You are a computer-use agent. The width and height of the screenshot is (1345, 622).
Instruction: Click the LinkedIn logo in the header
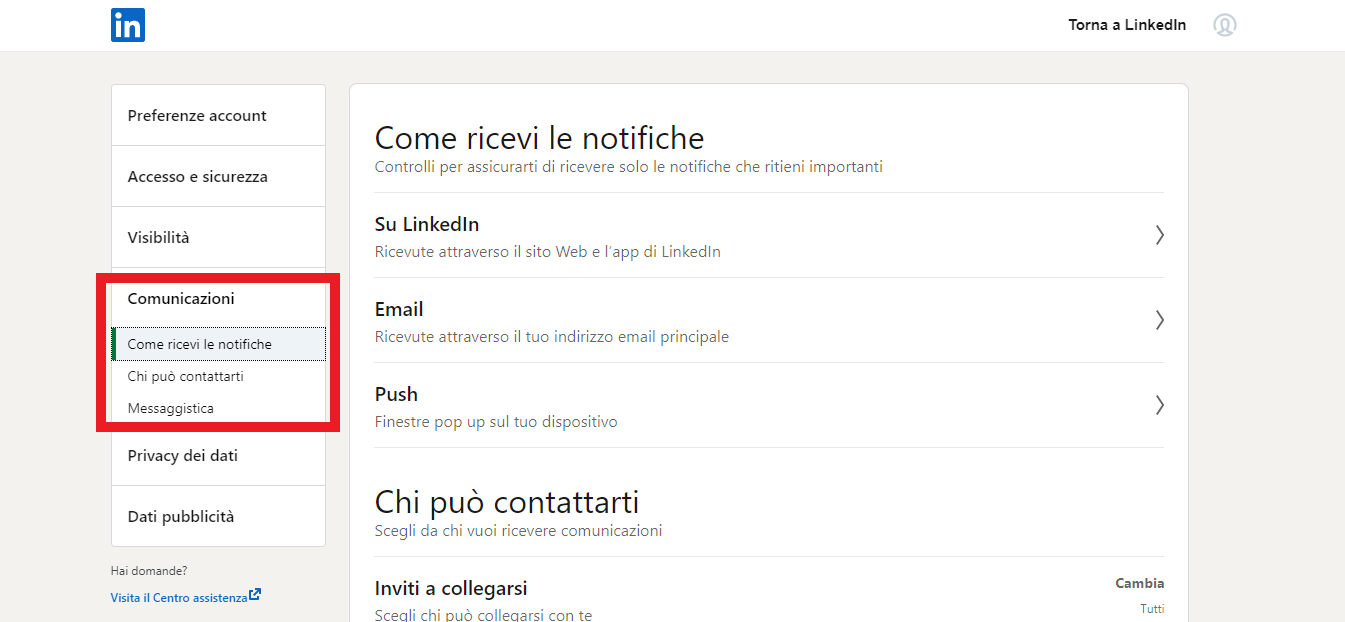pyautogui.click(x=127, y=25)
